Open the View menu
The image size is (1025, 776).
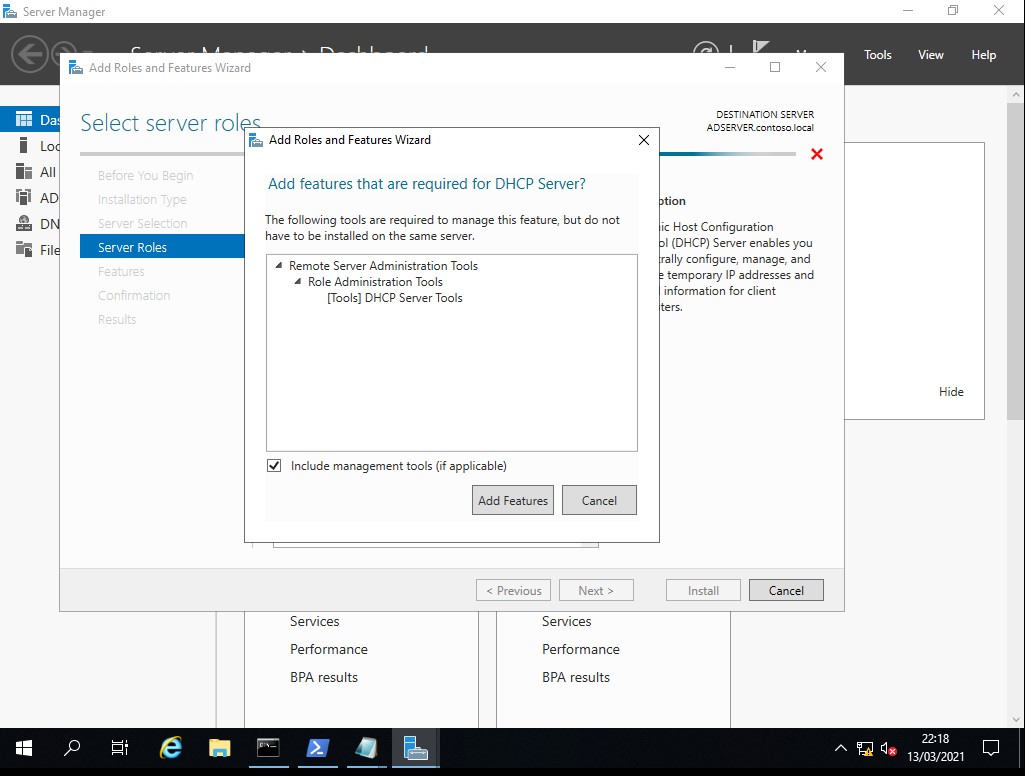[930, 55]
